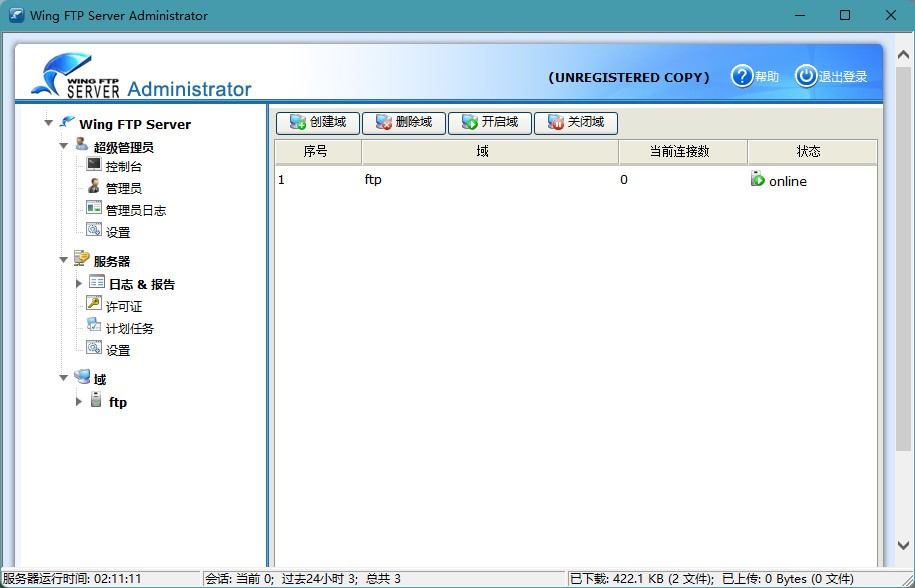Image resolution: width=915 pixels, height=588 pixels.
Task: Open the 帮助 help link
Action: [767, 77]
